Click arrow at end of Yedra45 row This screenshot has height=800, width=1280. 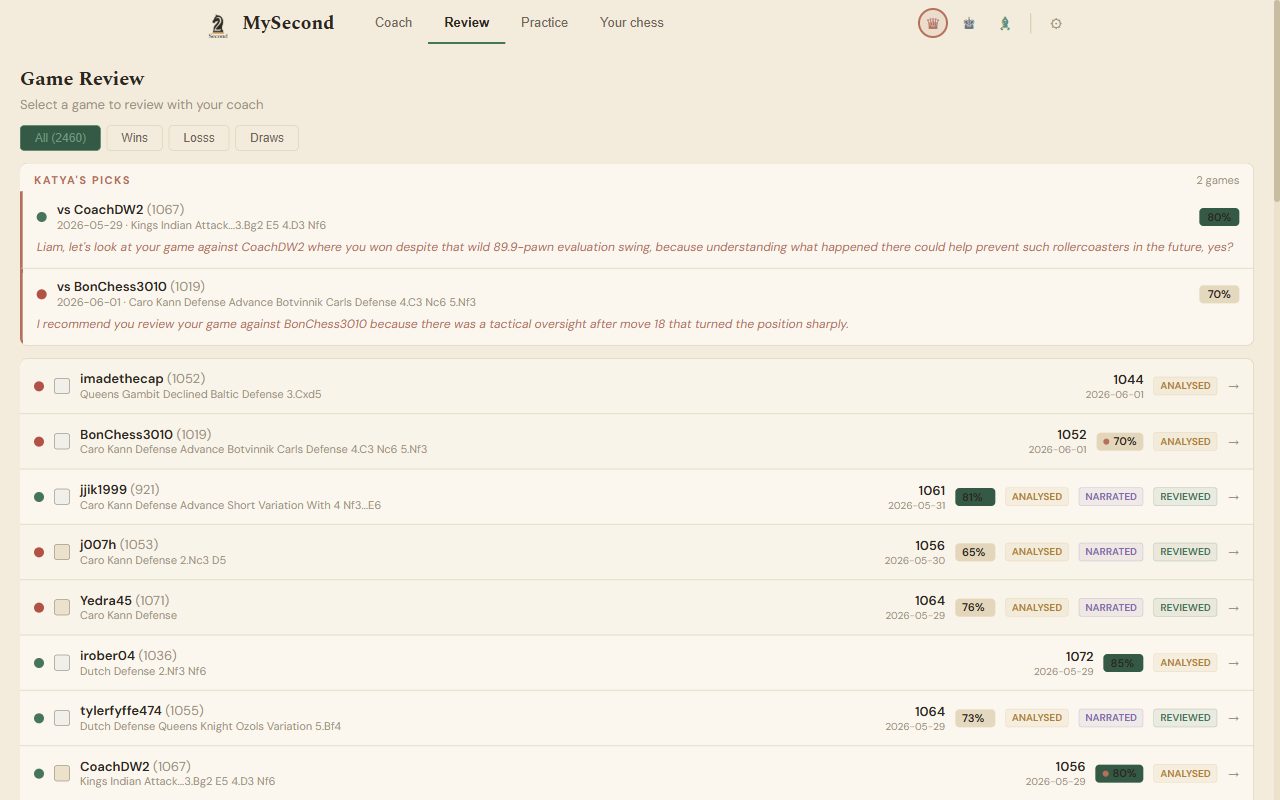(x=1233, y=608)
